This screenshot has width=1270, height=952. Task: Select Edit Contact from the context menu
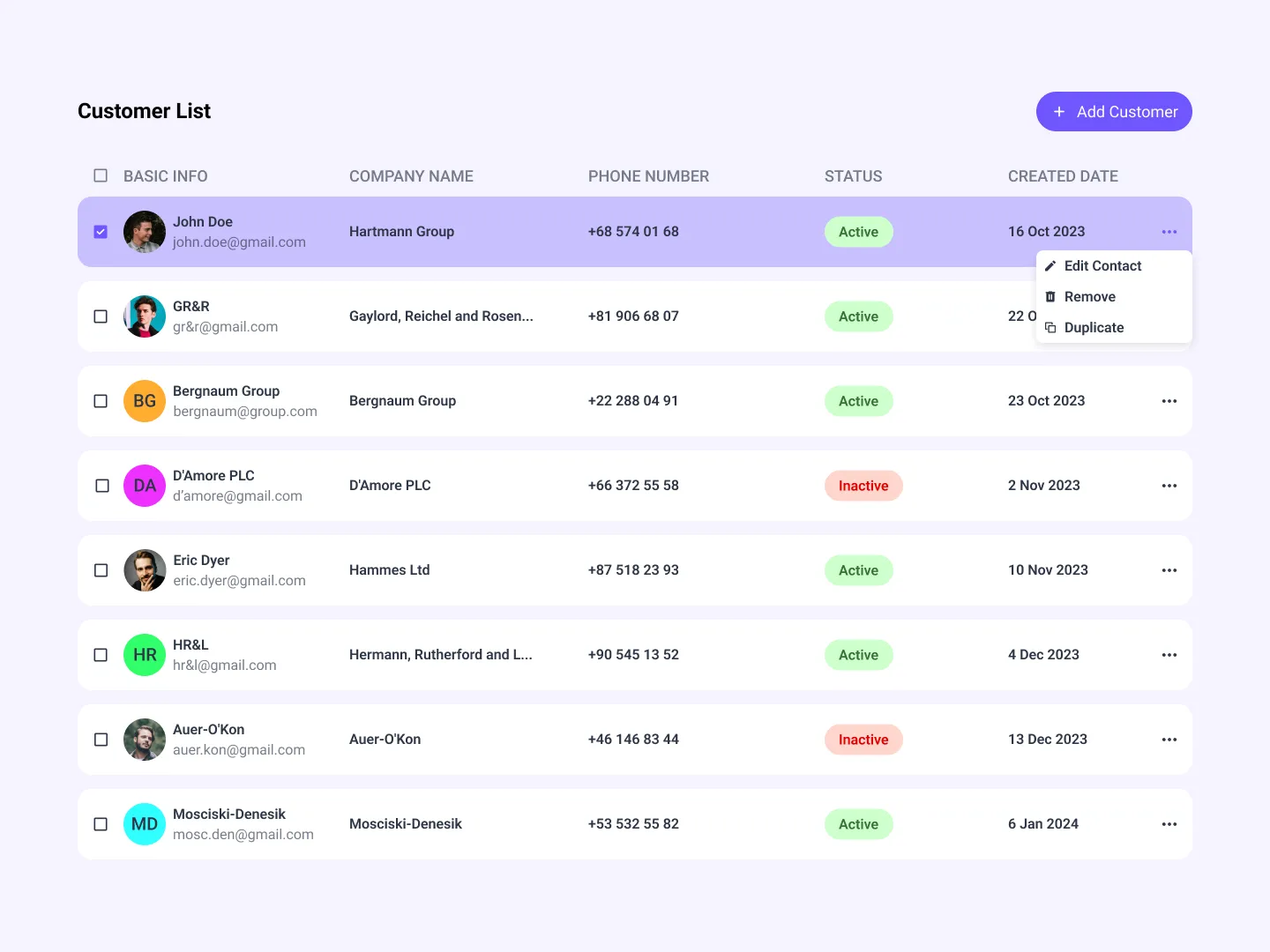tap(1102, 265)
